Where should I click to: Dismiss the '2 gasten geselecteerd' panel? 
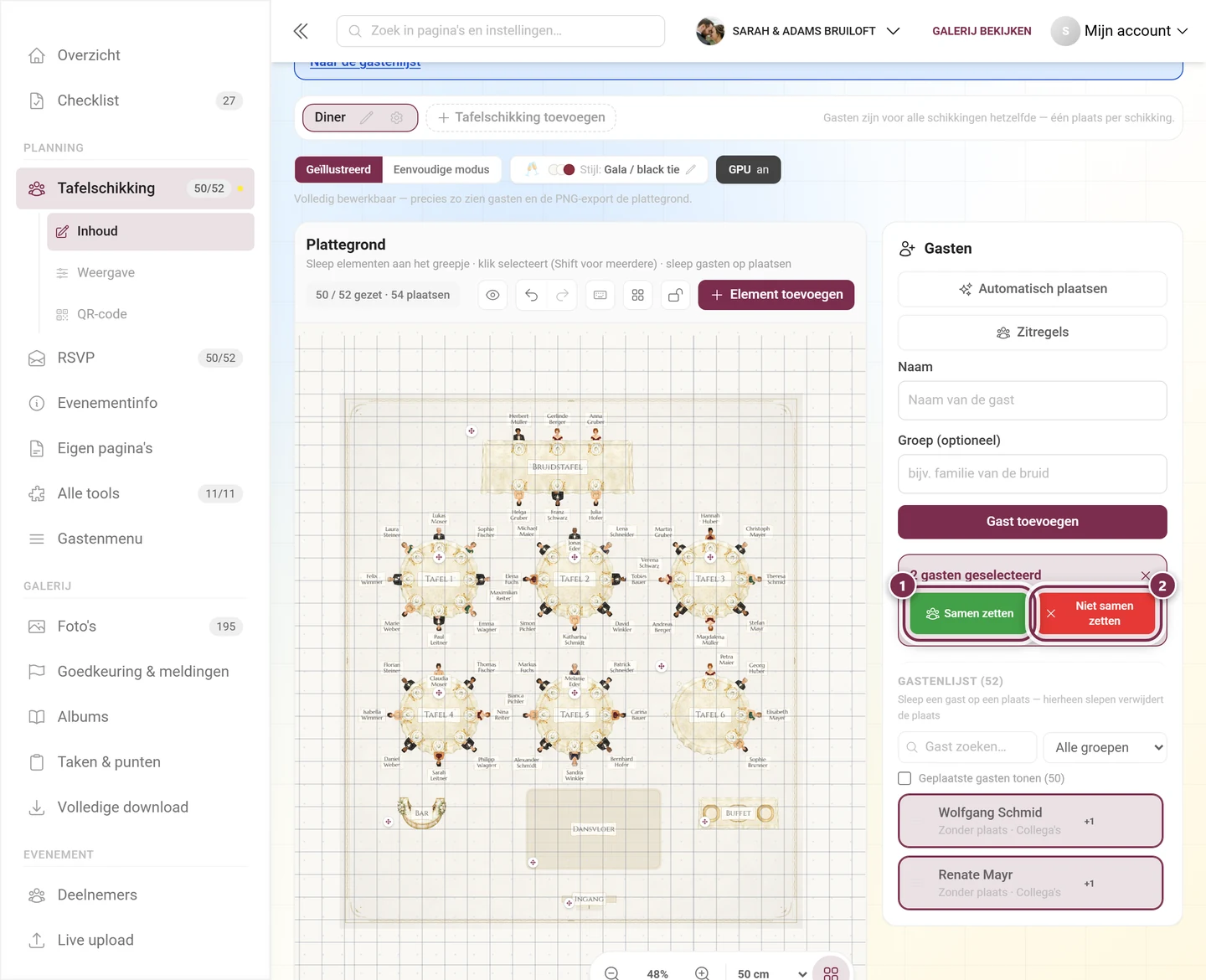point(1146,575)
